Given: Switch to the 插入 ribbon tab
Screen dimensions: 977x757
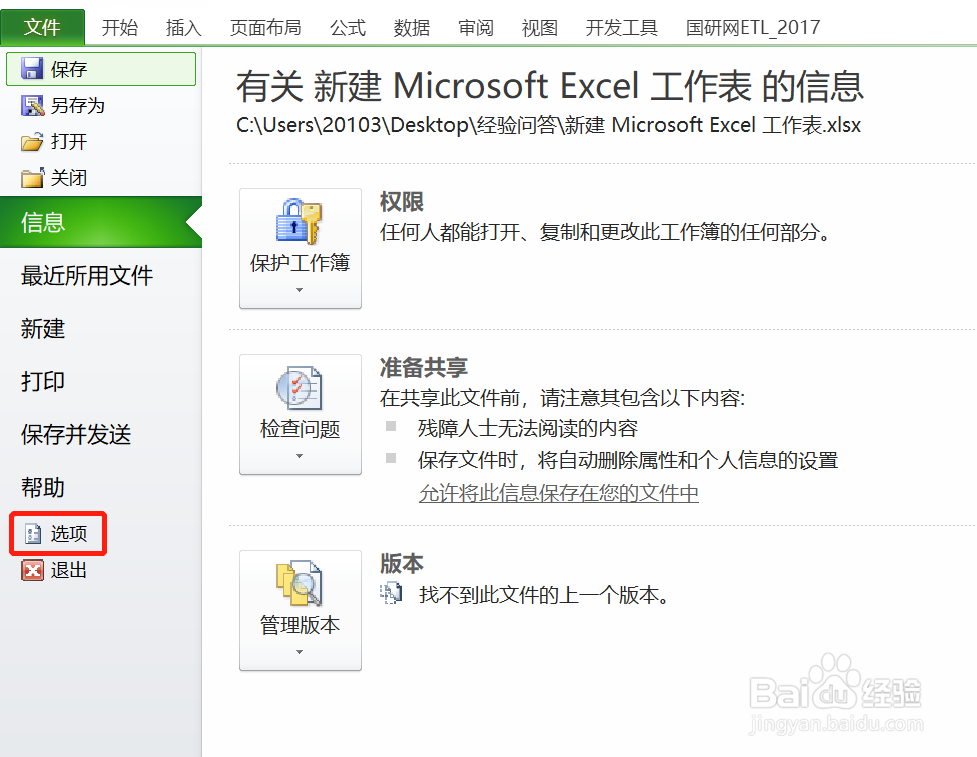Looking at the screenshot, I should click(x=182, y=27).
